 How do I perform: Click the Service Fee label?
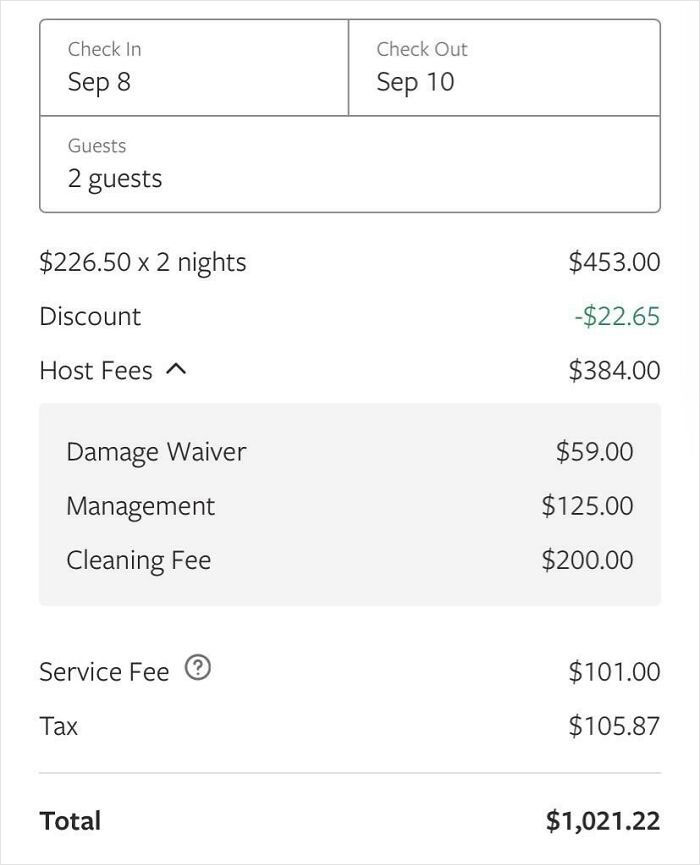pyautogui.click(x=104, y=672)
